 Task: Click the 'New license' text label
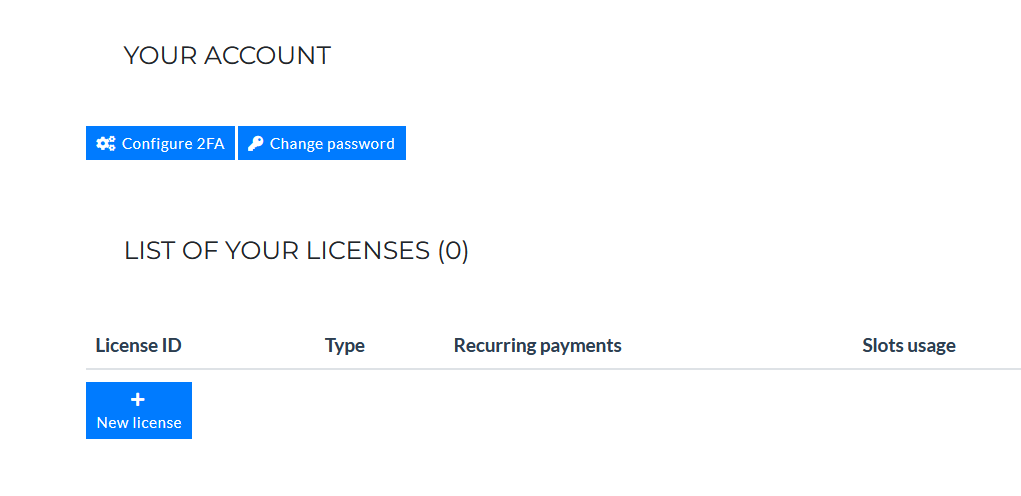click(x=139, y=423)
